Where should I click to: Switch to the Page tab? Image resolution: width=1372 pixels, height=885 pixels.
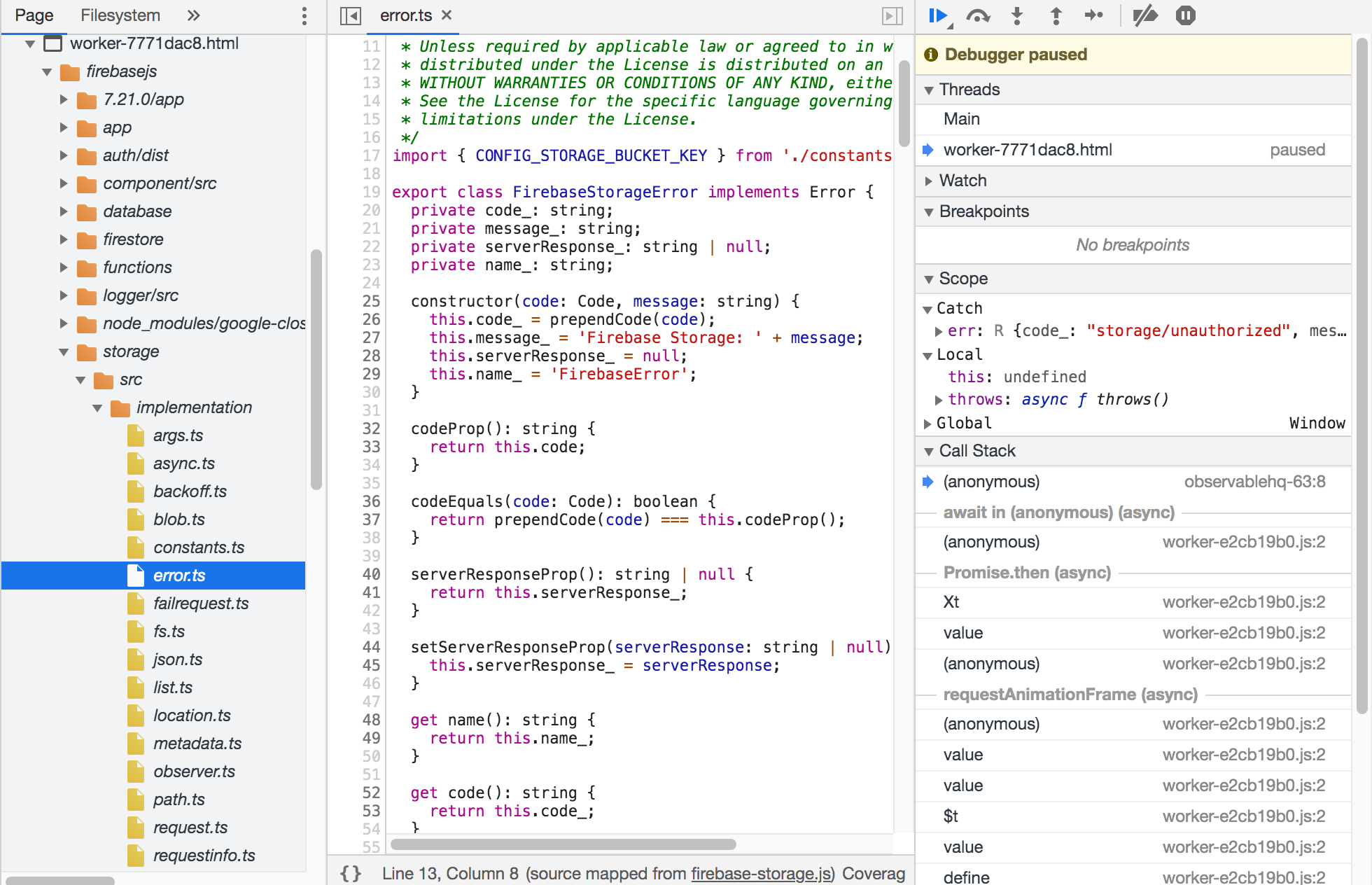tap(34, 15)
